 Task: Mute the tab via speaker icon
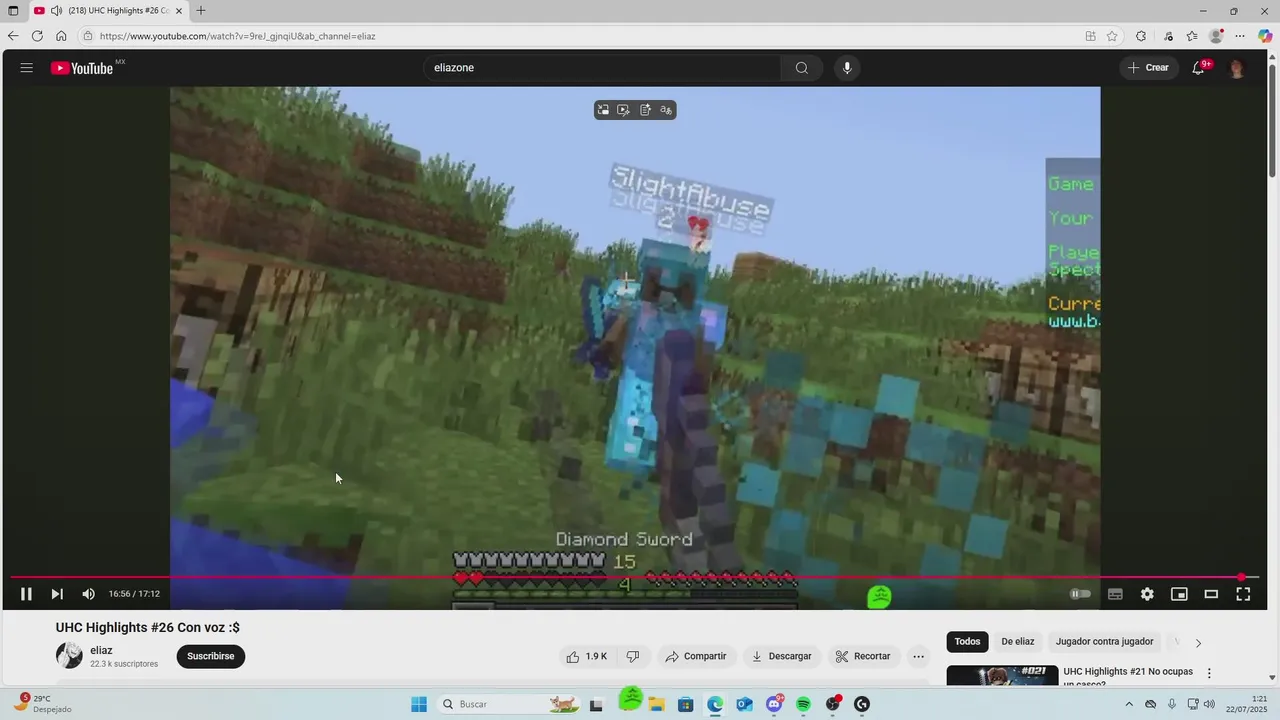point(55,11)
